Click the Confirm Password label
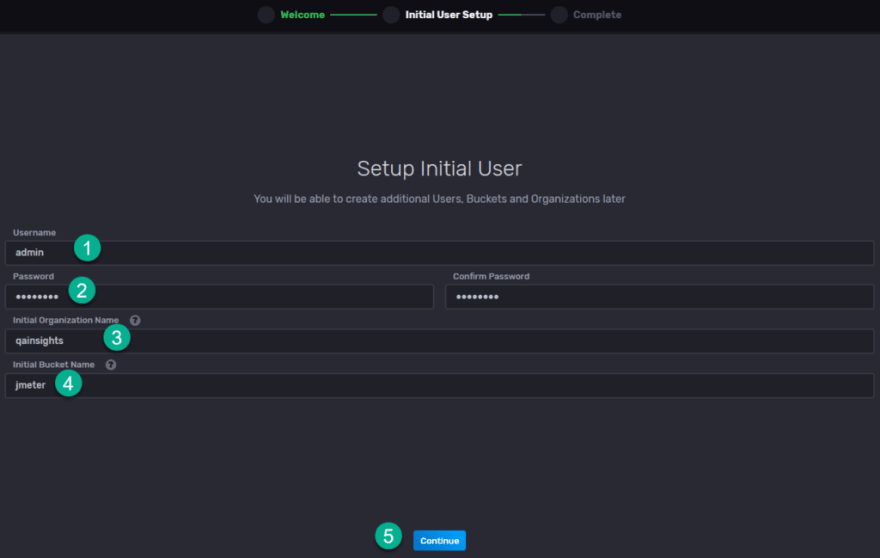This screenshot has width=880, height=558. 491,276
